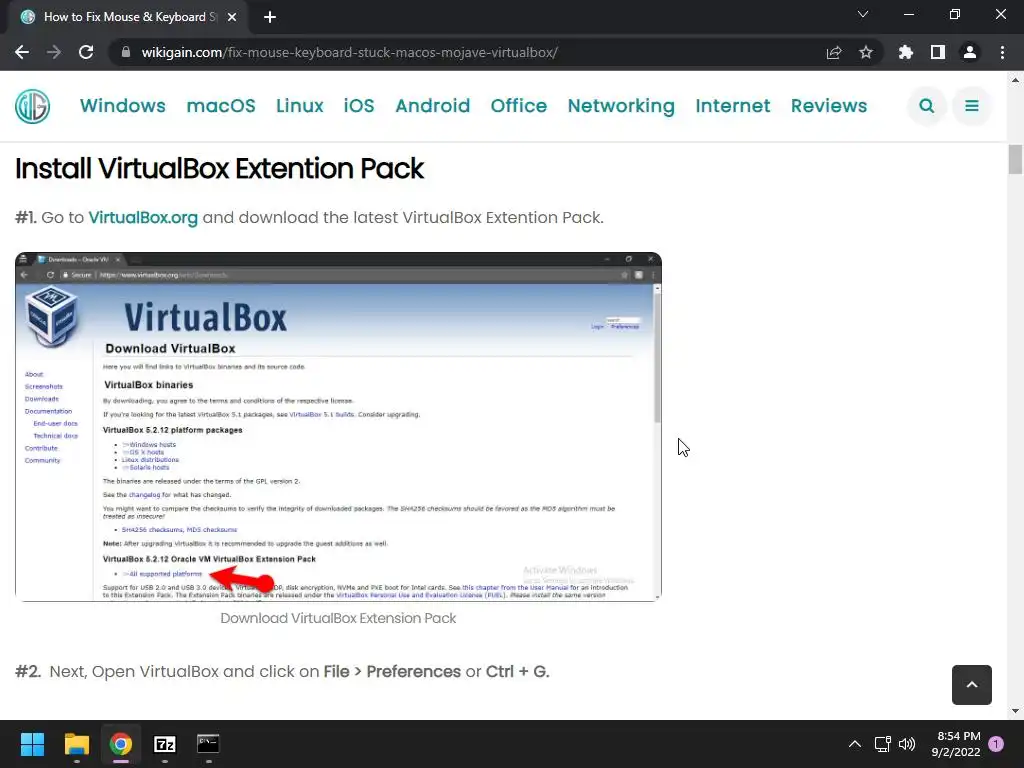Open macOS category in navigation
Viewport: 1024px width, 768px height.
pos(221,106)
